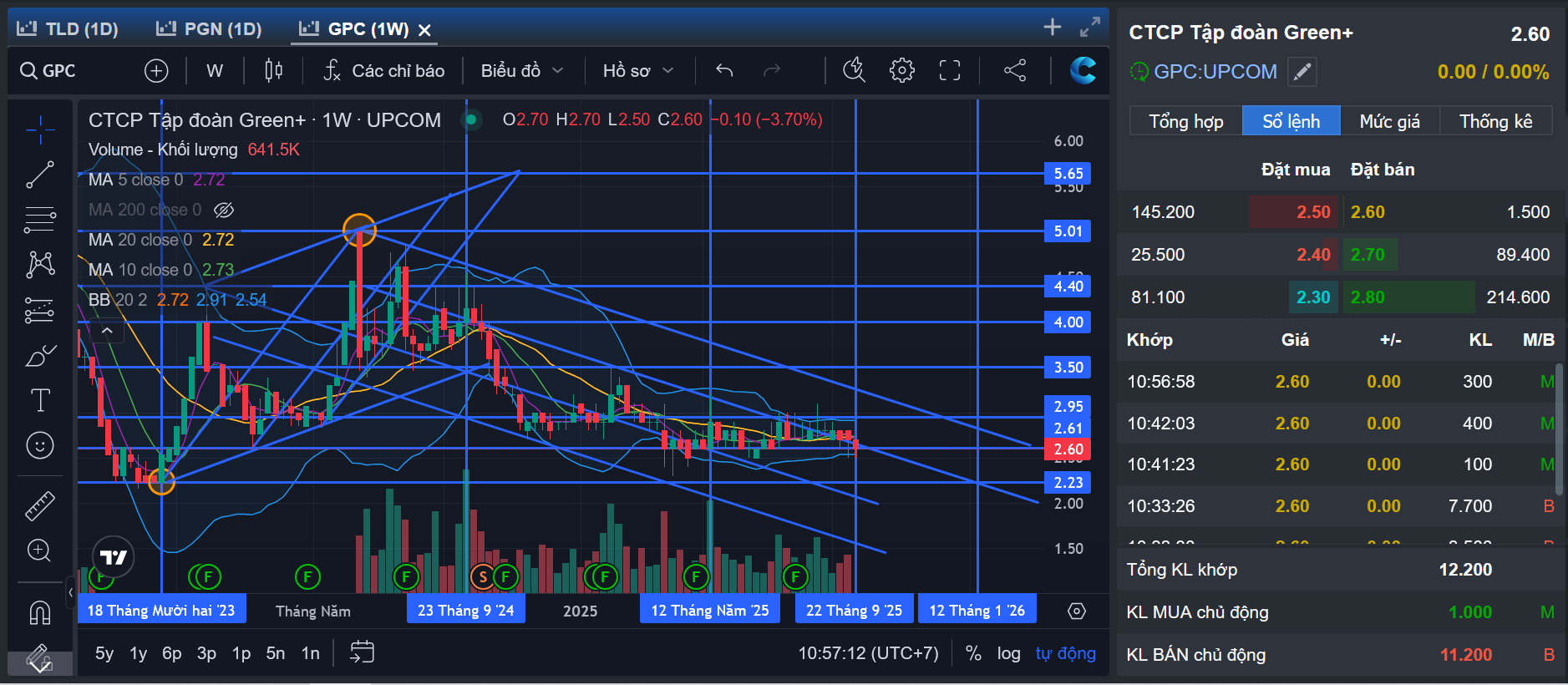This screenshot has width=1568, height=685.
Task: Select the brush drawing tool
Action: pyautogui.click(x=40, y=355)
